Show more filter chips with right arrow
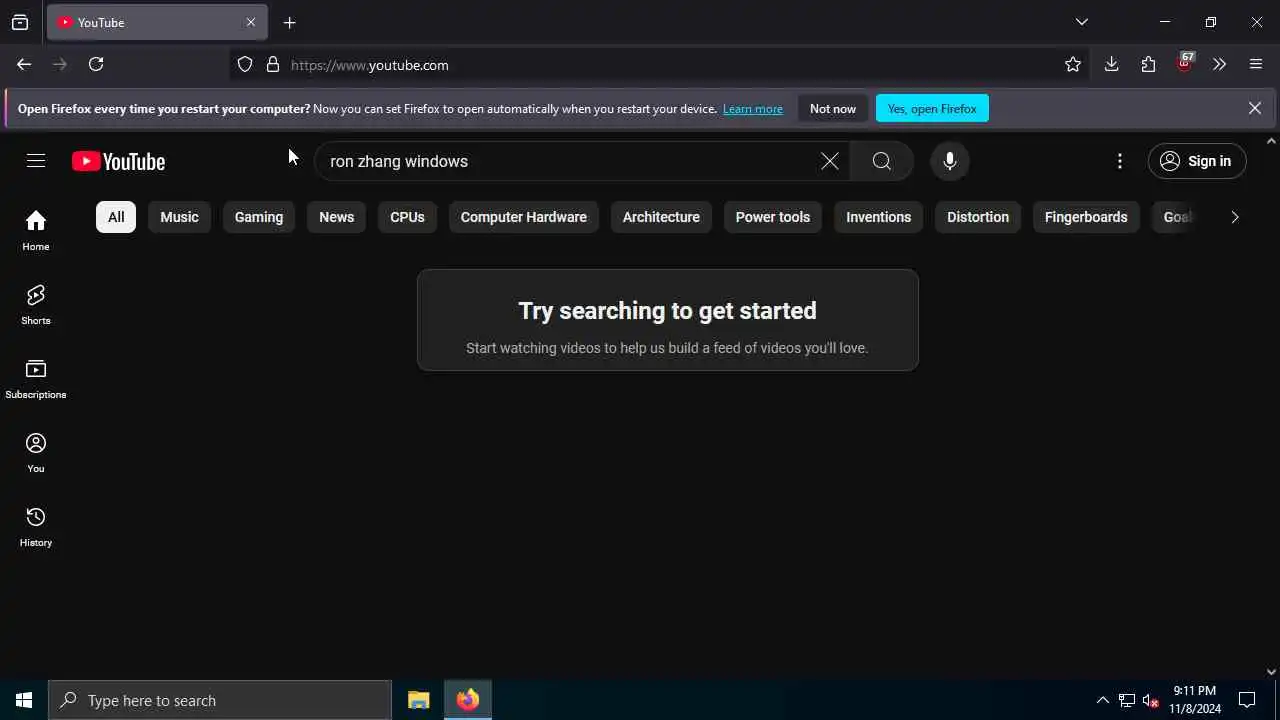Viewport: 1280px width, 720px height. point(1234,217)
